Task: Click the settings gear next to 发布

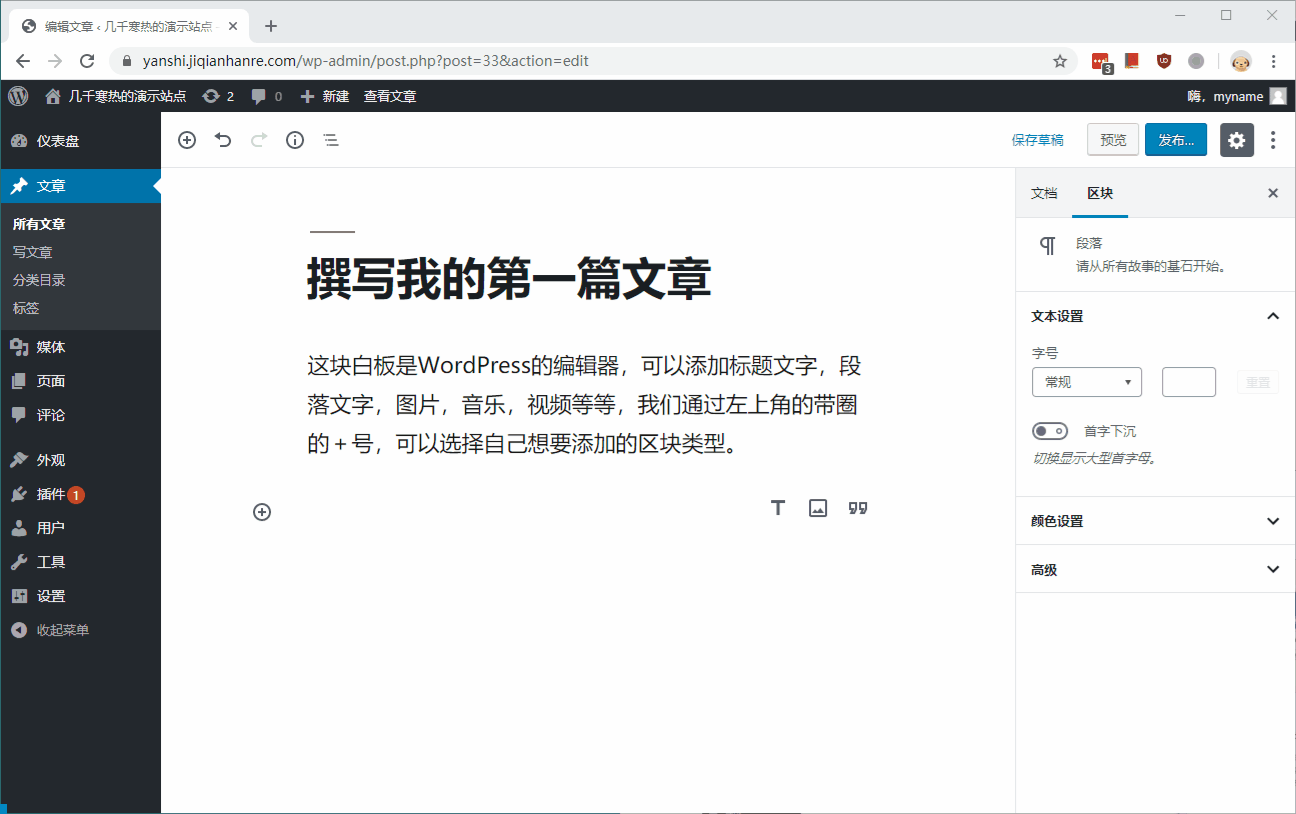Action: 1236,140
